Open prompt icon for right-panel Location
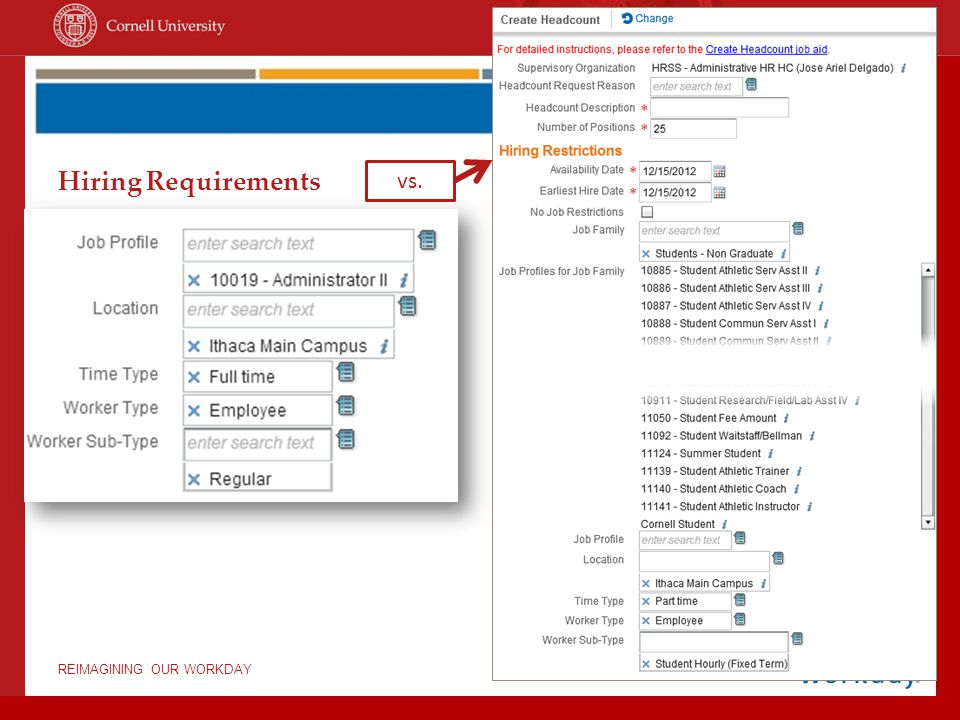The width and height of the screenshot is (960, 720). click(x=778, y=558)
